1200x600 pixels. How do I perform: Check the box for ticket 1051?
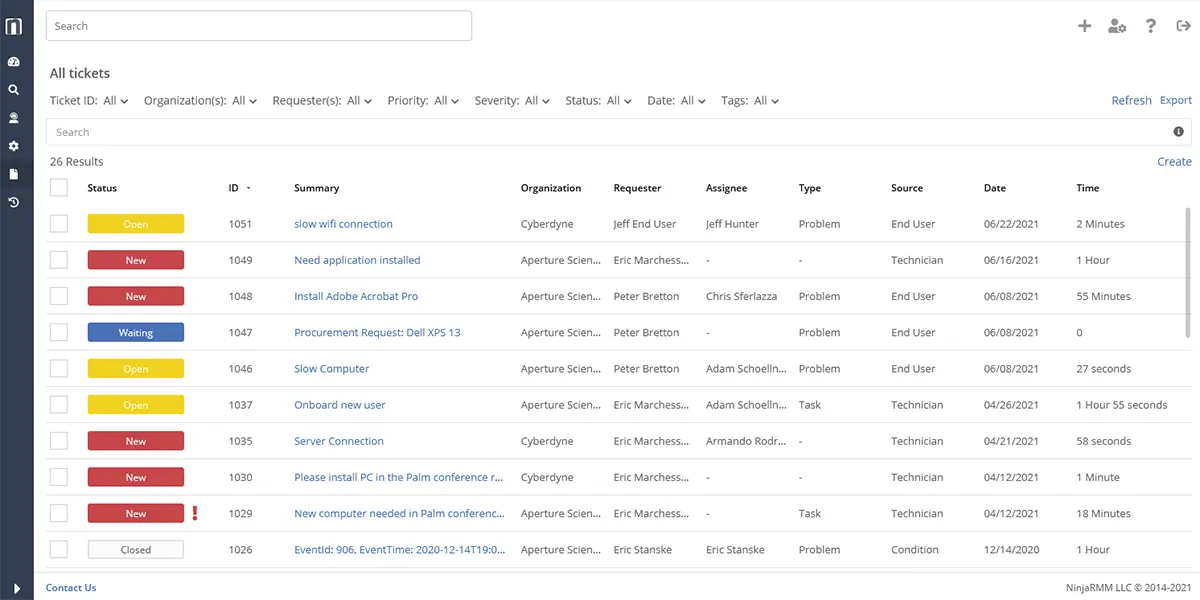(59, 224)
